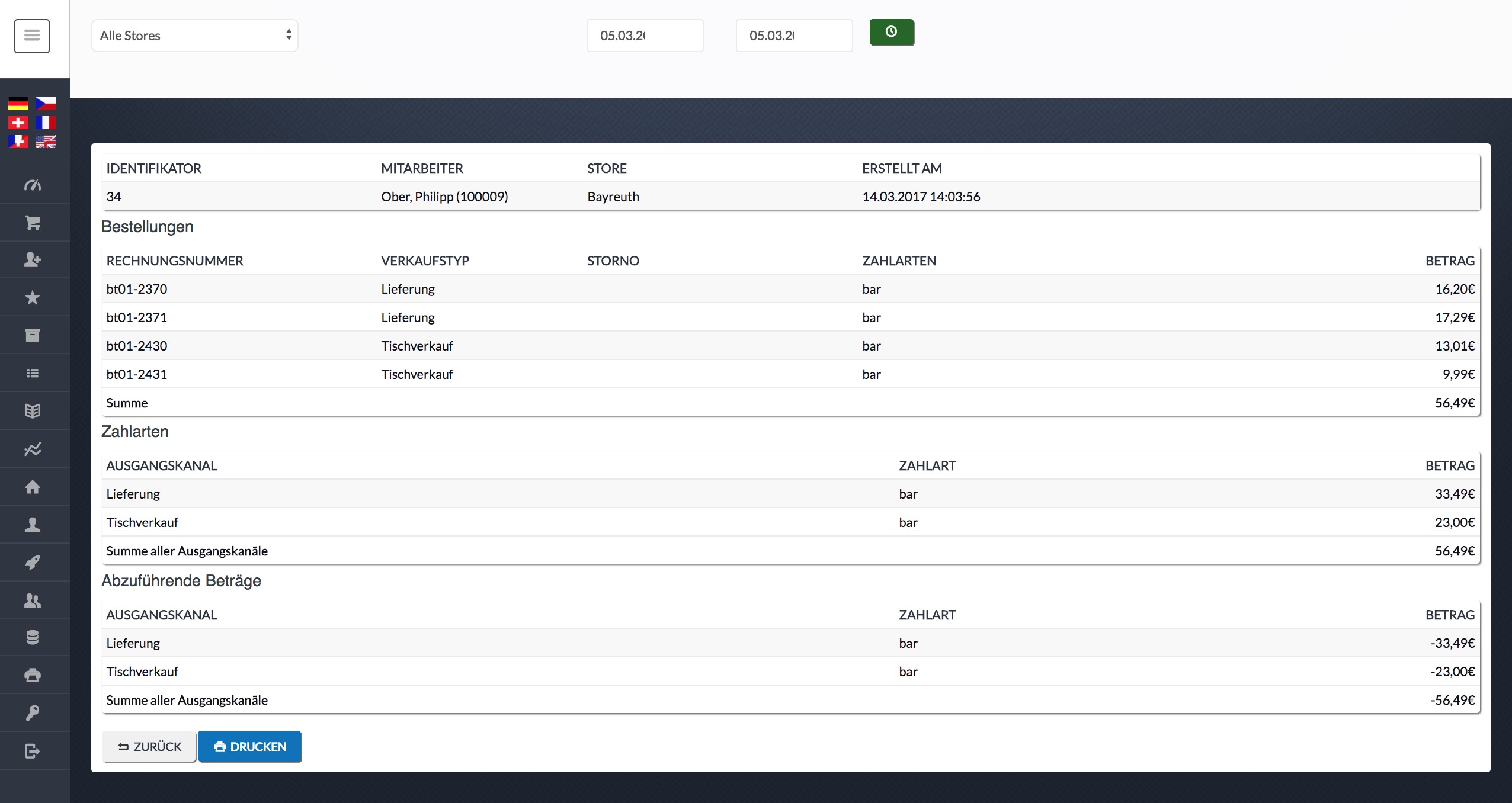Click the amount 9,99€

point(1459,374)
